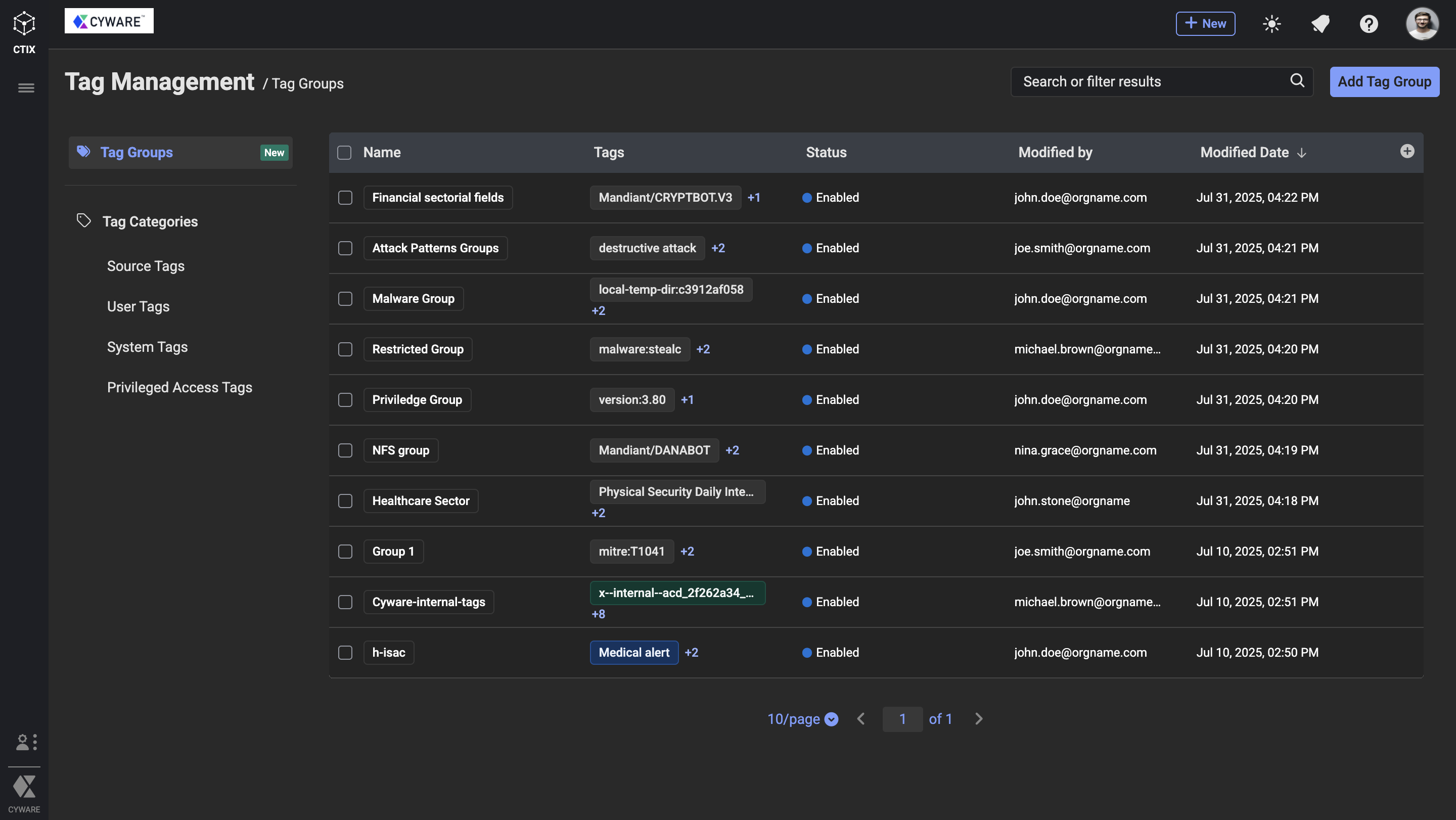Open the user profile avatar
Screen dimensions: 1456x820
(x=1422, y=24)
